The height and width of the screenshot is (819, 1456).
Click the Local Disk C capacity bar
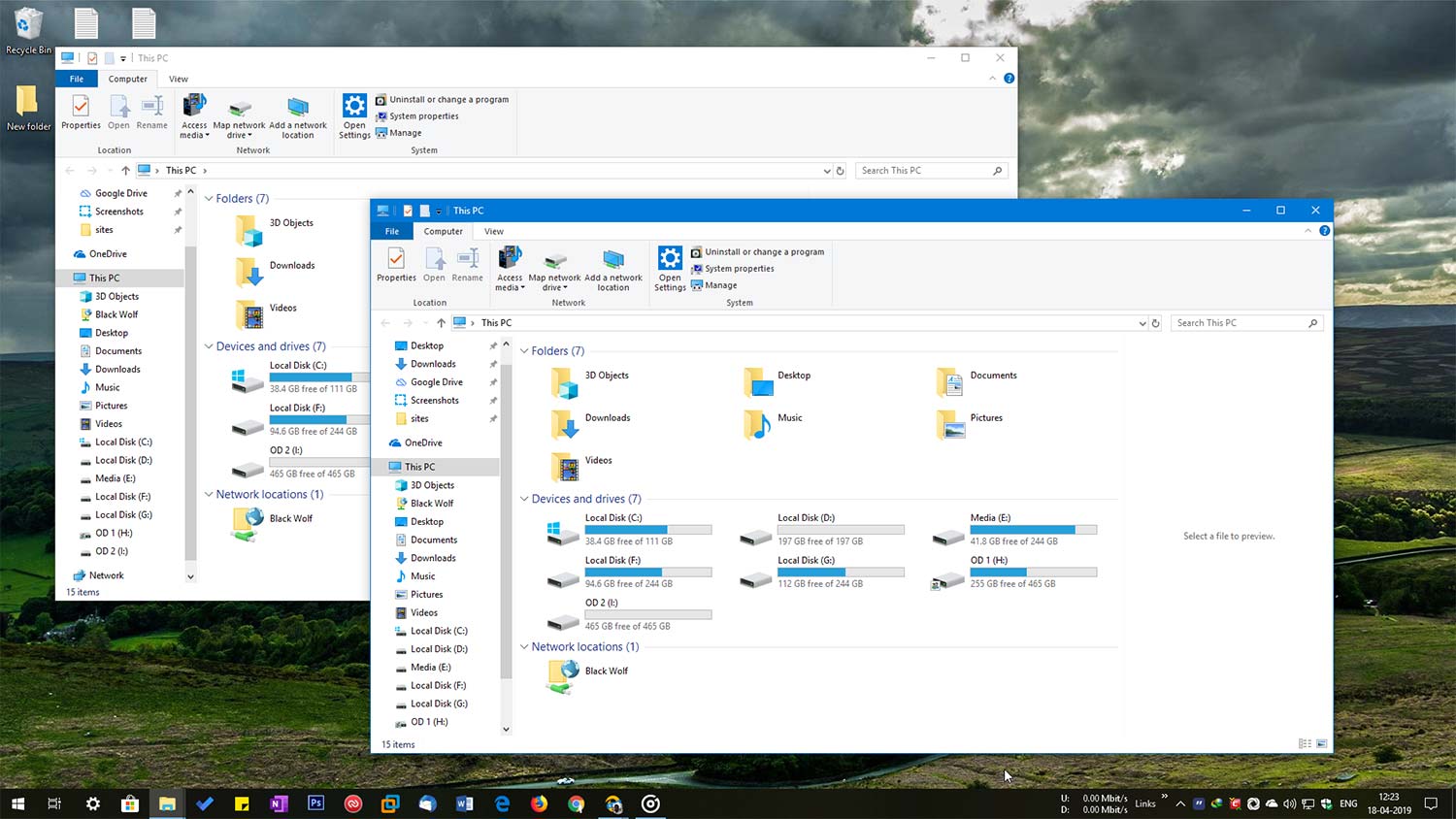tap(649, 530)
